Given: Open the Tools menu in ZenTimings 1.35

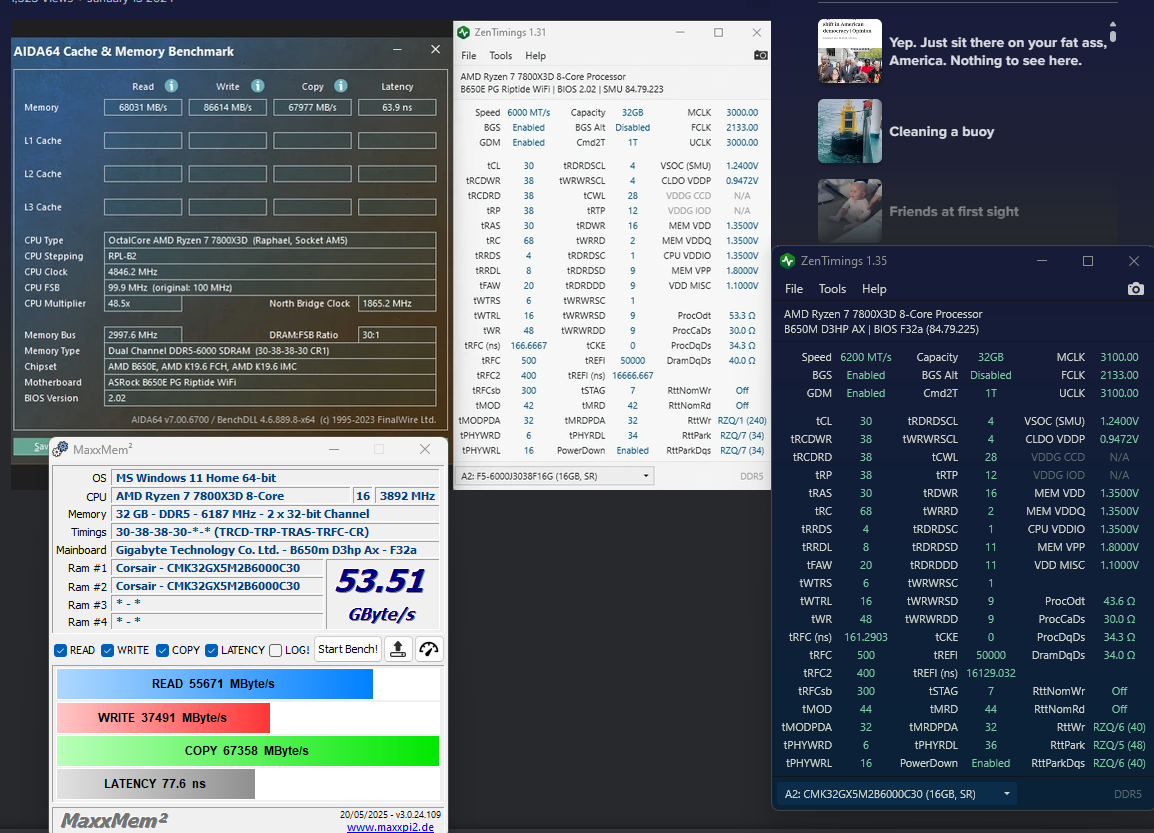Looking at the screenshot, I should pyautogui.click(x=833, y=288).
